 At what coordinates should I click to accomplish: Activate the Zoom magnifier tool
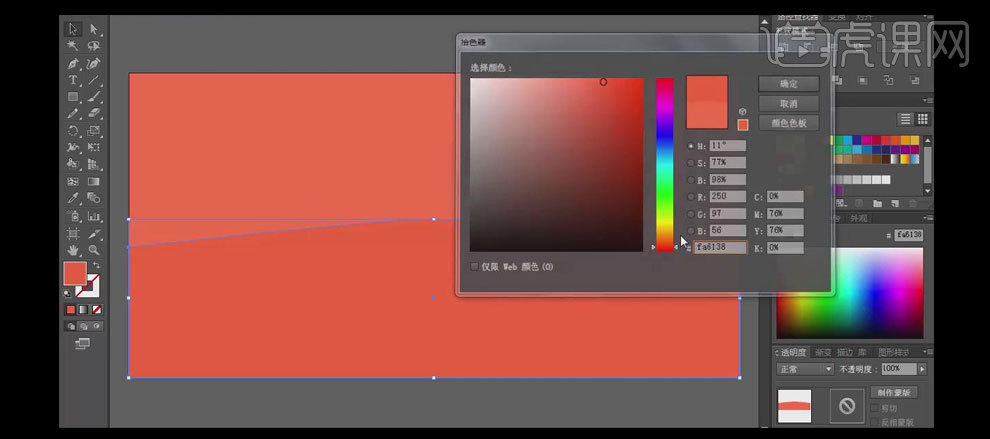(94, 249)
